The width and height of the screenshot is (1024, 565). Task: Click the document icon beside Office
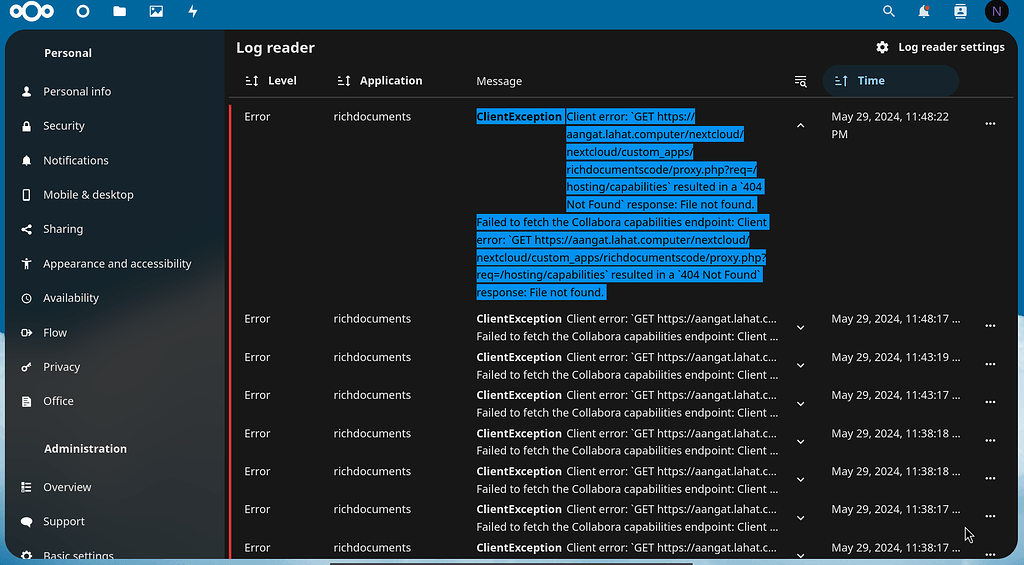[x=26, y=401]
